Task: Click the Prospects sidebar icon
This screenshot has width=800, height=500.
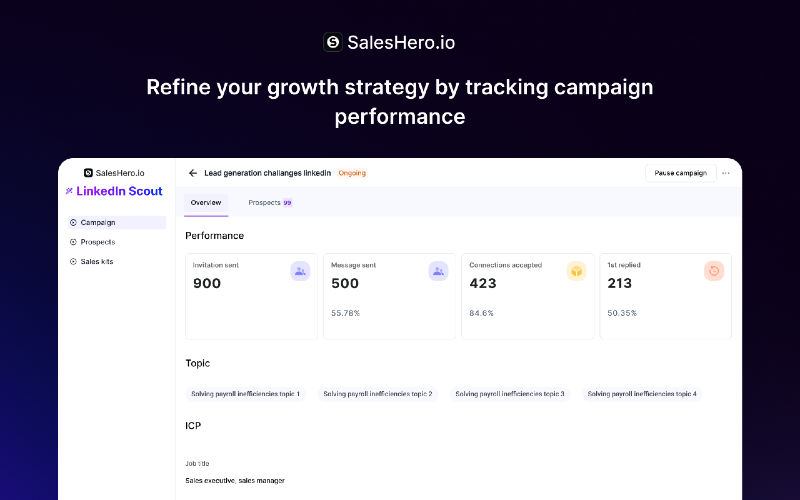Action: coord(73,242)
